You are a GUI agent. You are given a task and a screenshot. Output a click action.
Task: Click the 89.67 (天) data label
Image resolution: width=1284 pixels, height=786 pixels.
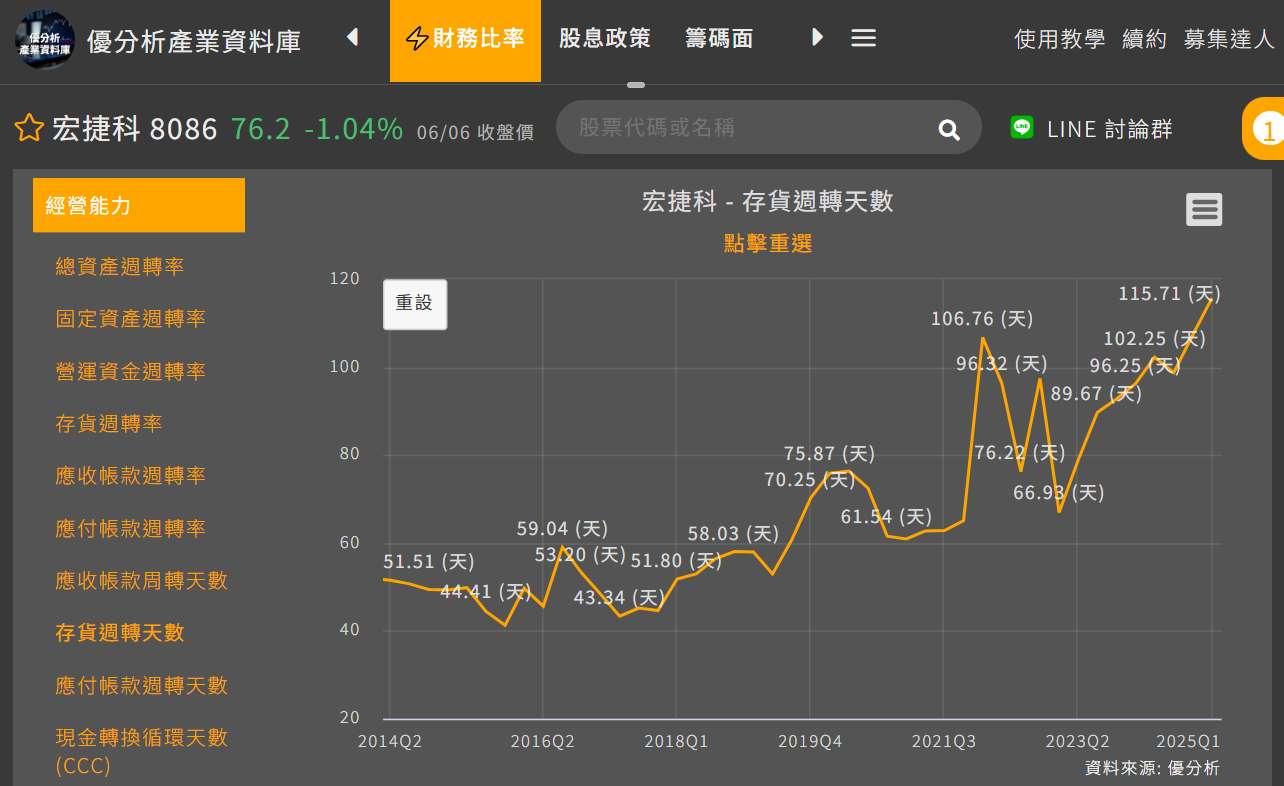(x=1096, y=394)
